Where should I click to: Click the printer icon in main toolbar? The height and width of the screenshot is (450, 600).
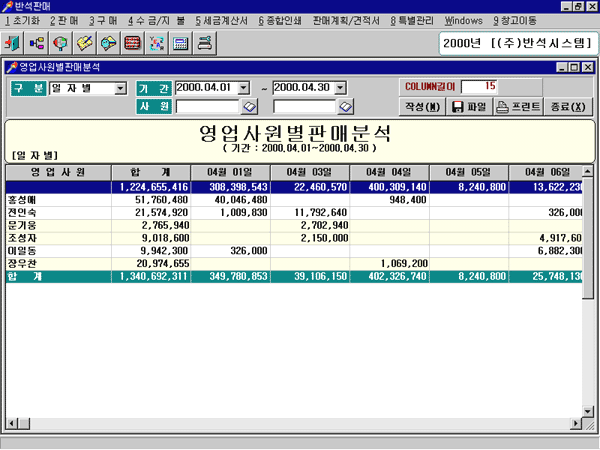click(205, 43)
